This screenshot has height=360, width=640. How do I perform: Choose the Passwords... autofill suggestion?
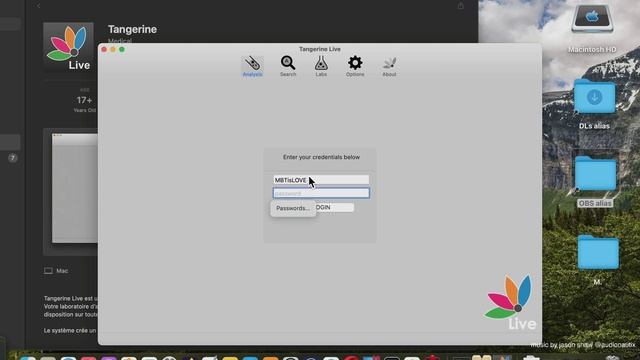click(x=293, y=208)
